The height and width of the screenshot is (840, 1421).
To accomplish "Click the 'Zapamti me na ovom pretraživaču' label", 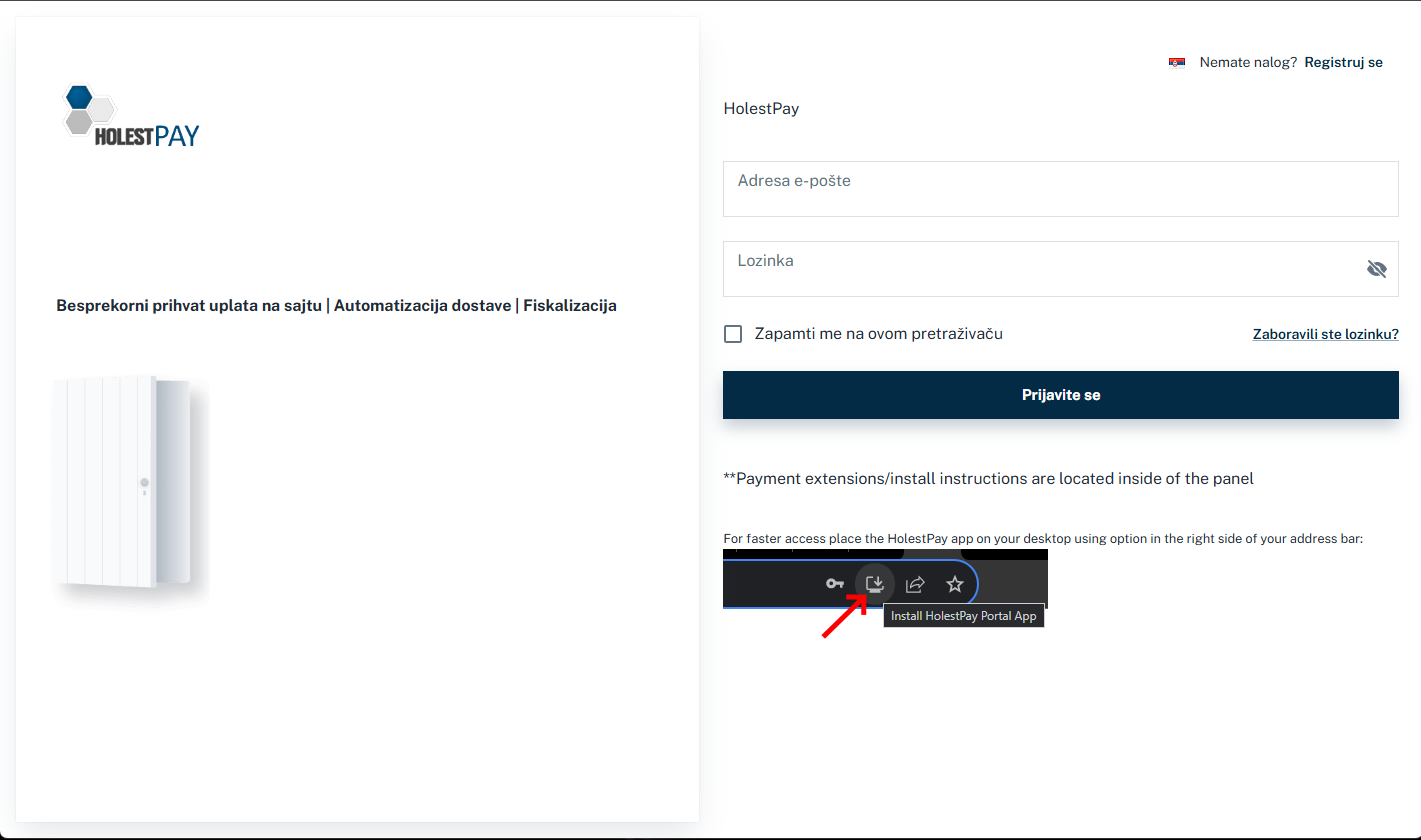I will coord(878,334).
